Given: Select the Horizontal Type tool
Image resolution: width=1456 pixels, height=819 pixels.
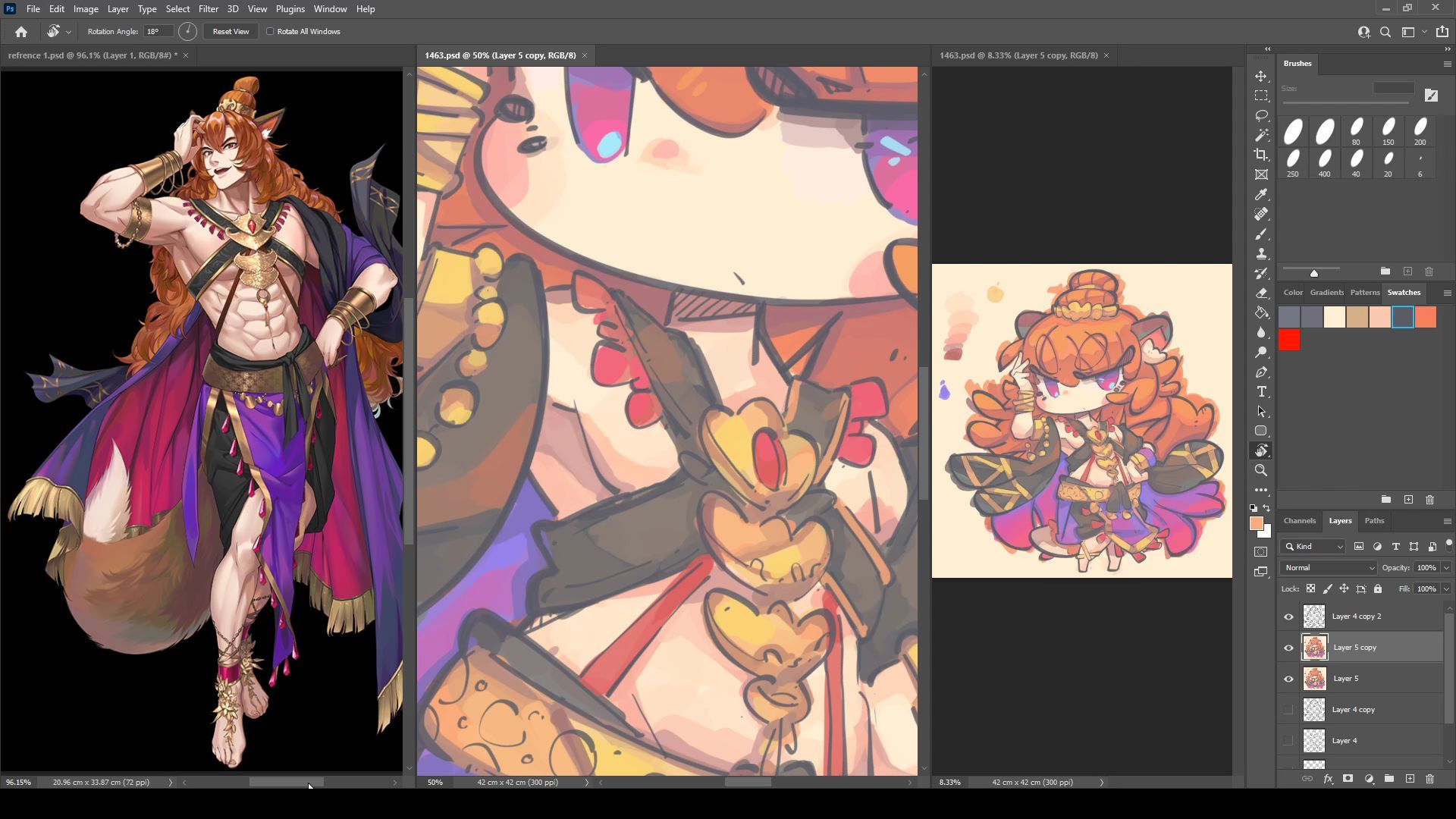Looking at the screenshot, I should click(x=1261, y=392).
